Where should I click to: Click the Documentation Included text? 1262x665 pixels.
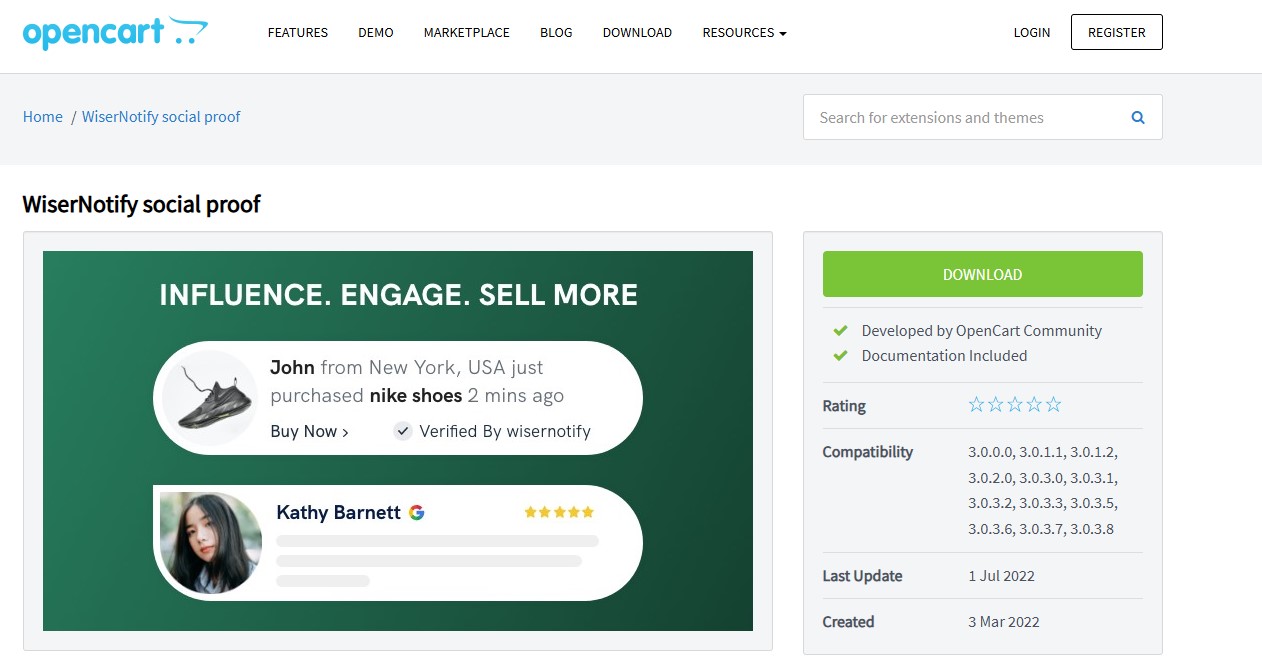coord(944,356)
